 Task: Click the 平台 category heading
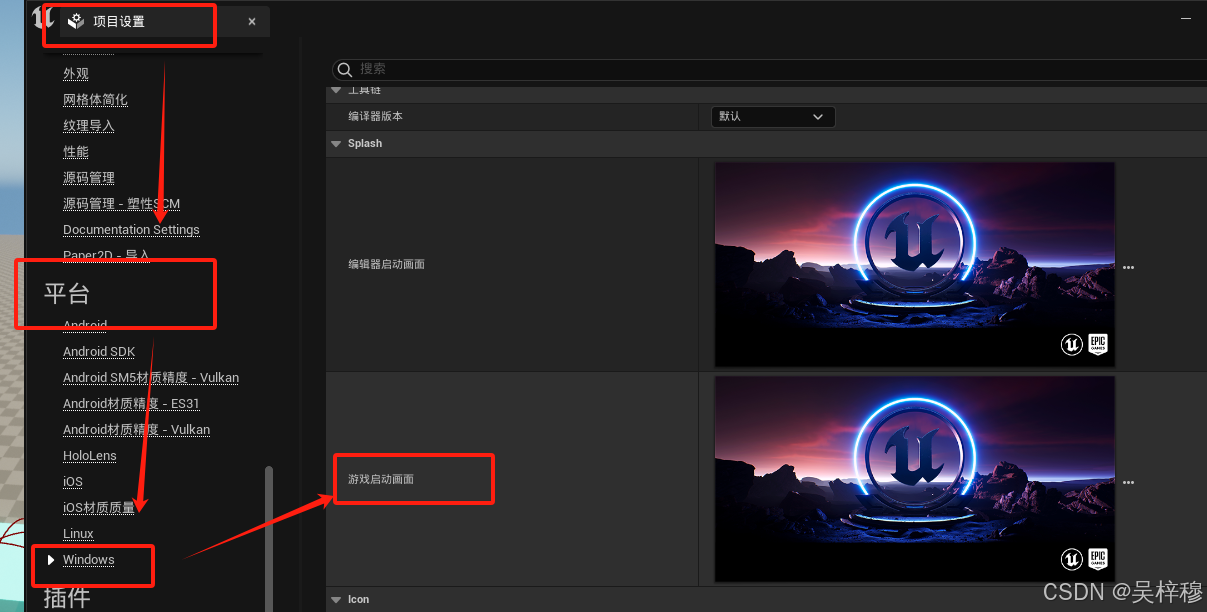[67, 294]
